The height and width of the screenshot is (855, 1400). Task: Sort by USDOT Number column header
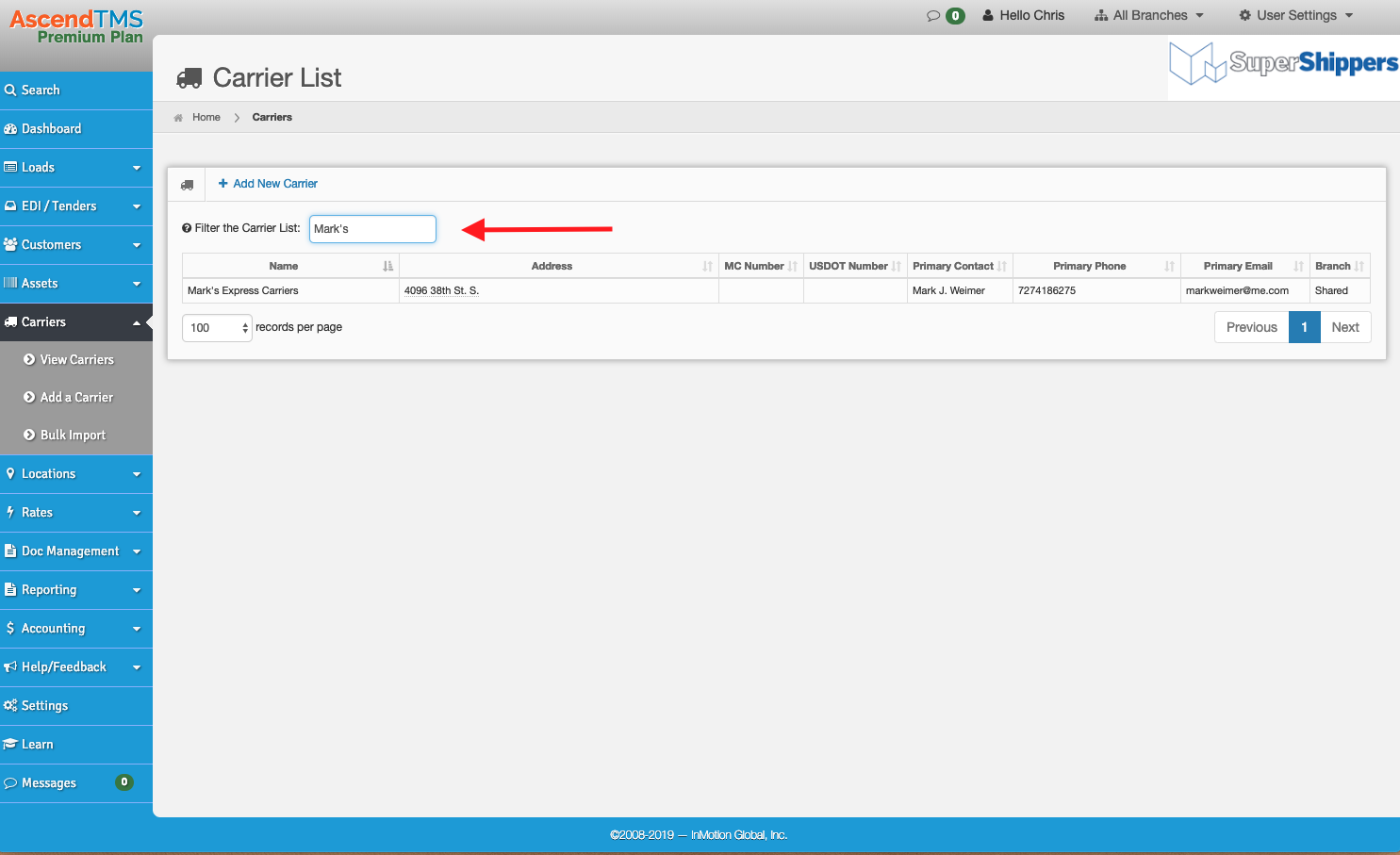point(855,266)
